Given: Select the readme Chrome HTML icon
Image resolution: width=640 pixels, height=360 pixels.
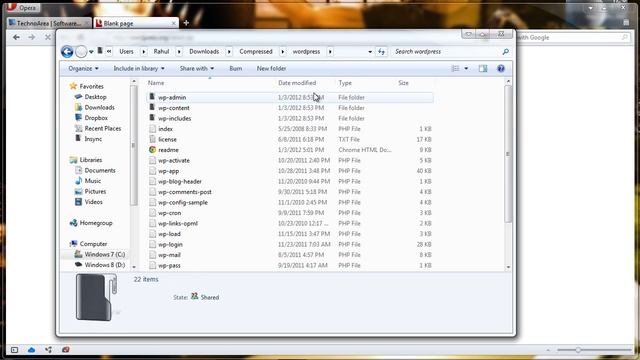Looking at the screenshot, I should [x=153, y=150].
